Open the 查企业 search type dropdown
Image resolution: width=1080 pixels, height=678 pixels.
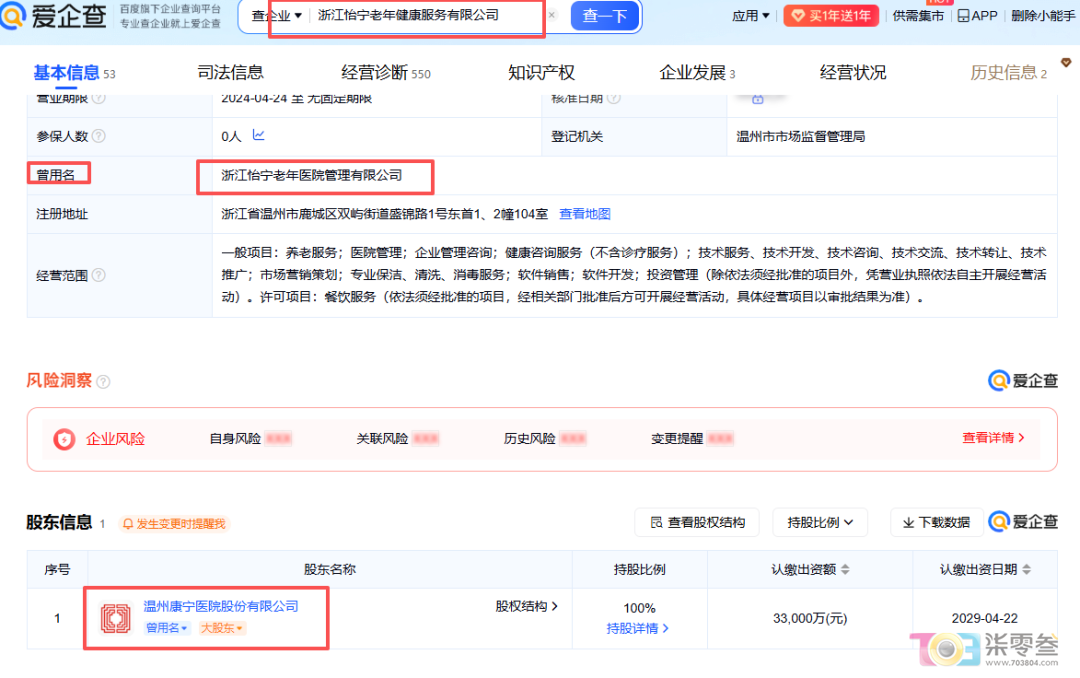click(276, 15)
